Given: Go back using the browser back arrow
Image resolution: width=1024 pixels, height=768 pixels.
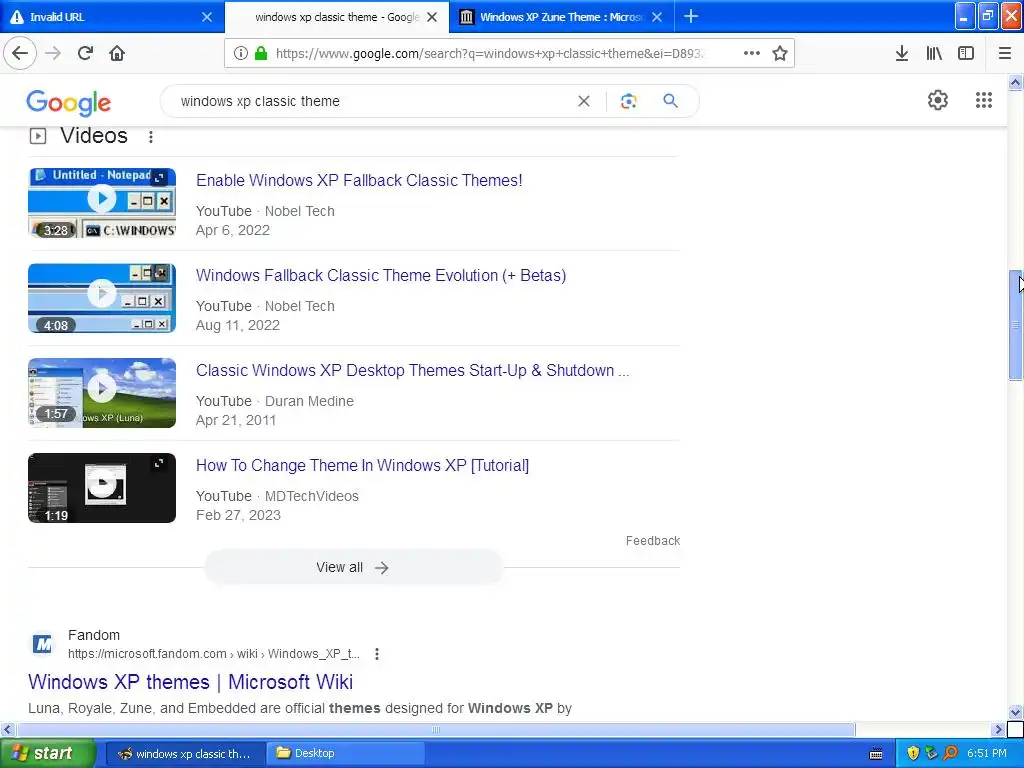Looking at the screenshot, I should [x=20, y=54].
